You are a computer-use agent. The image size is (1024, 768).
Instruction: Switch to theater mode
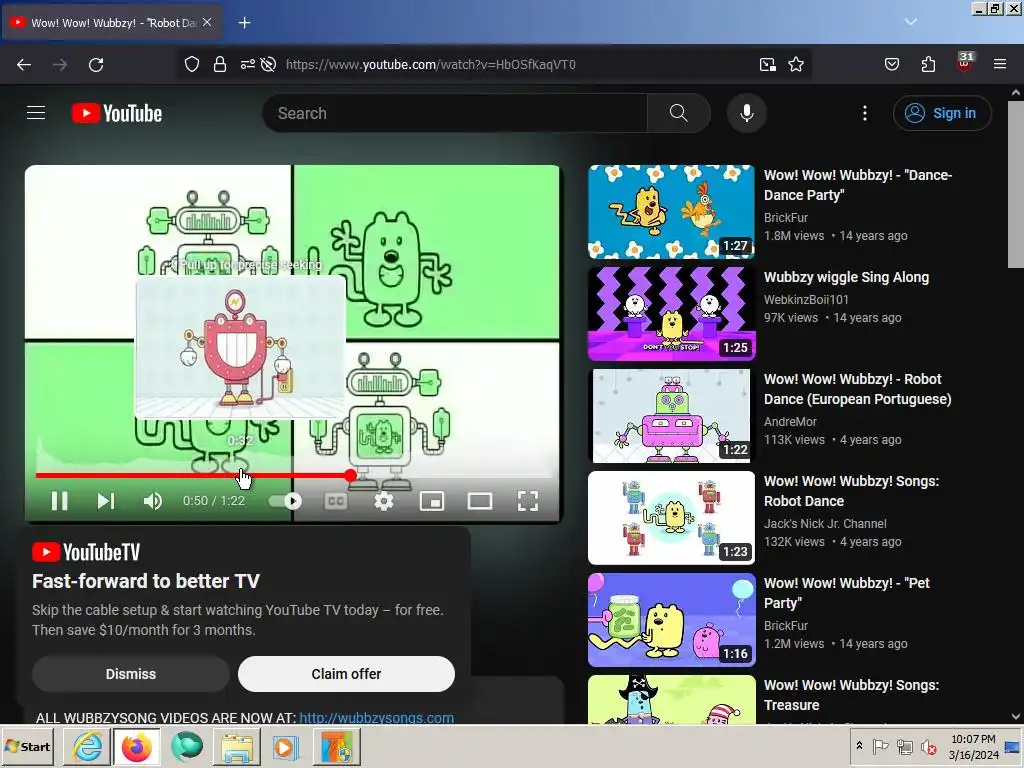click(480, 501)
